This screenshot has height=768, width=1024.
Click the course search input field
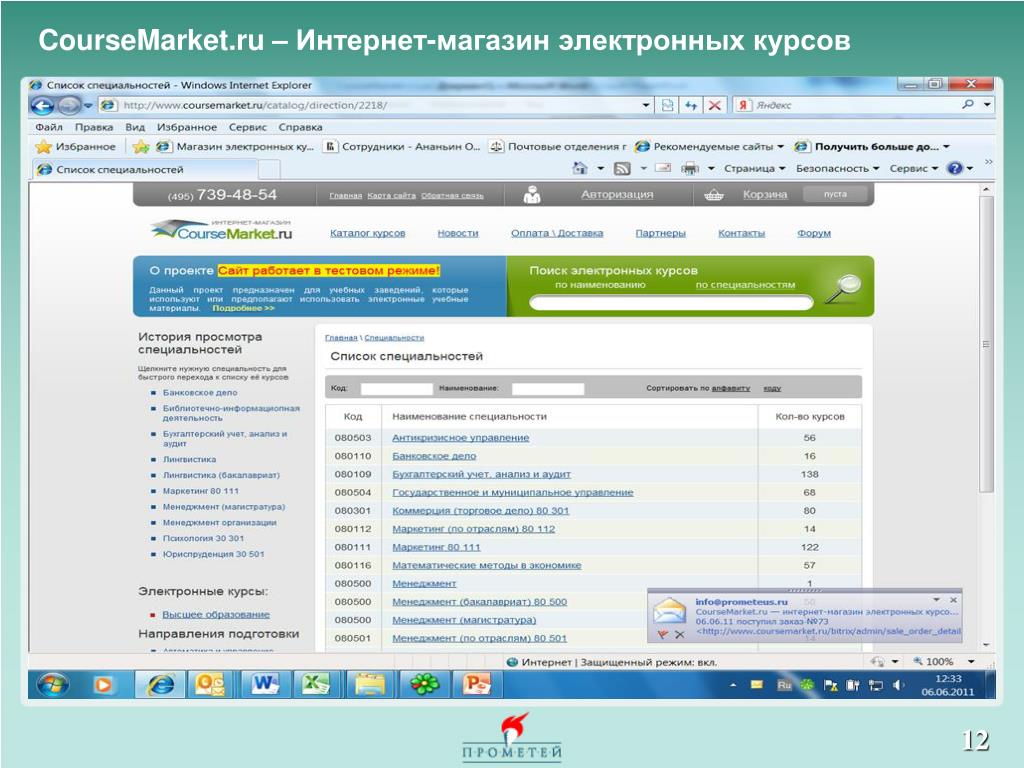671,302
